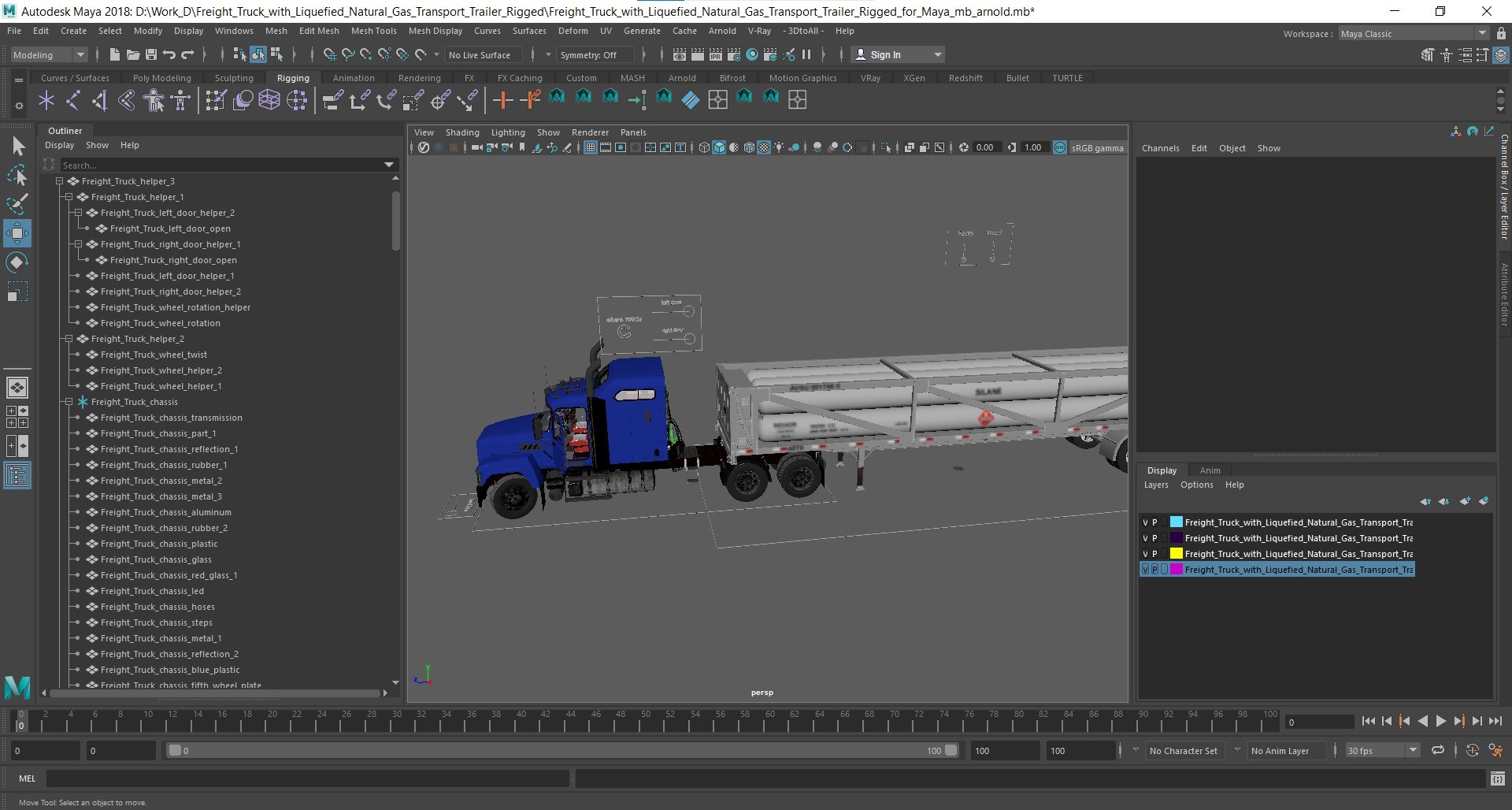
Task: Toggle playback P of the magenta layer
Action: coord(1155,570)
